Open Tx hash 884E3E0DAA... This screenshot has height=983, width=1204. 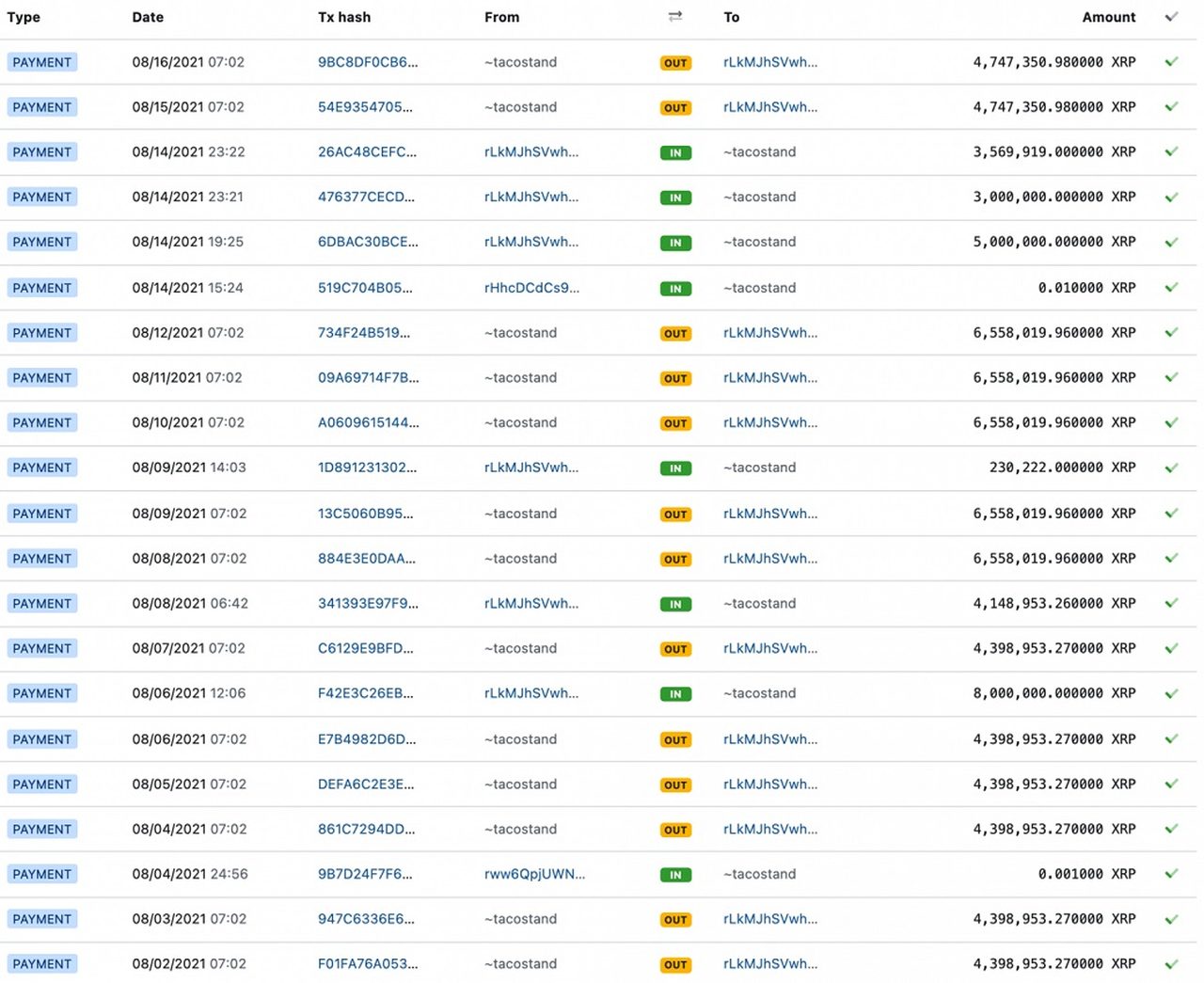click(x=367, y=559)
